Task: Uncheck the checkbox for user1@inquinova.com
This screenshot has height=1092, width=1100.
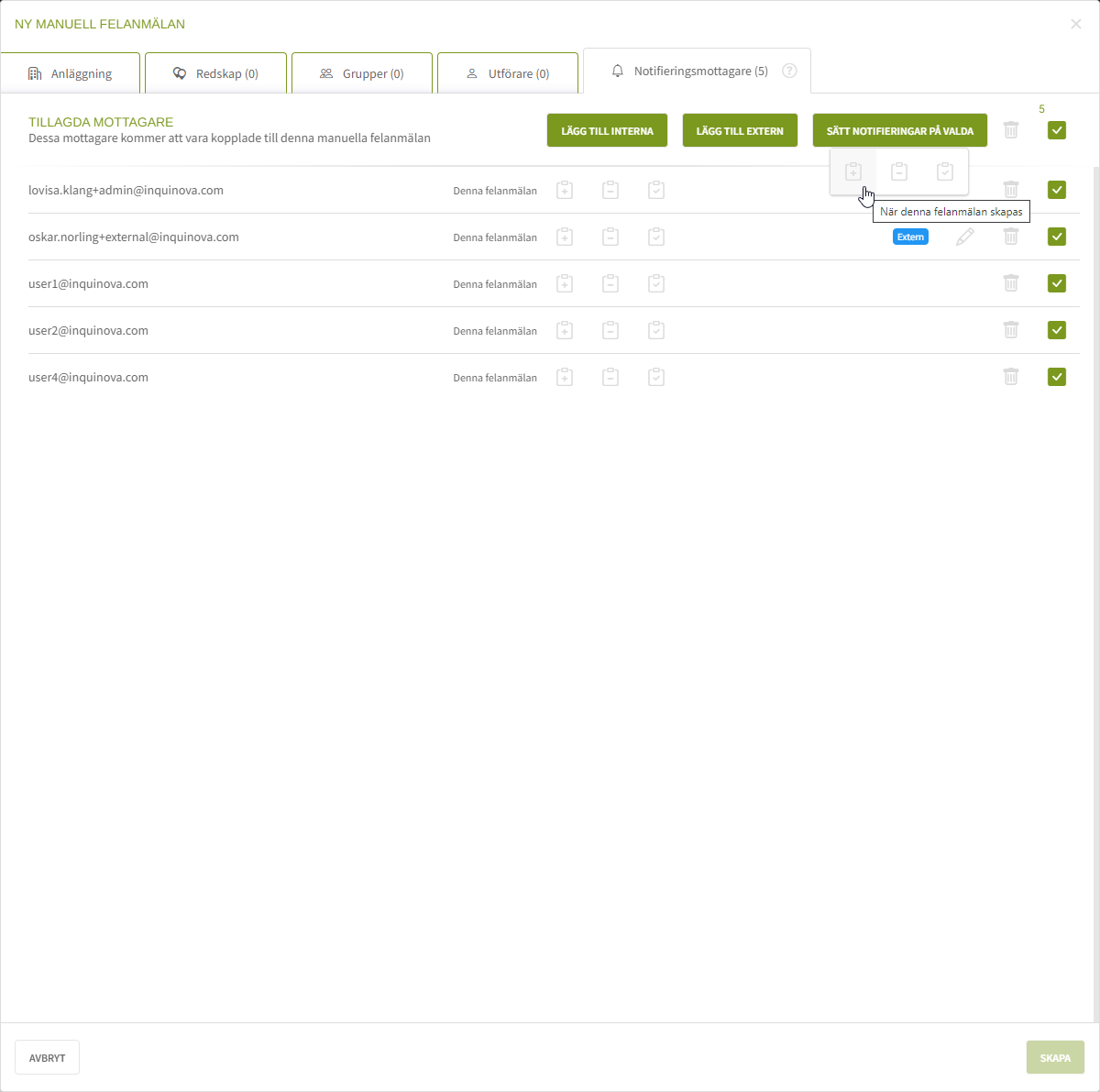Action: point(1057,283)
